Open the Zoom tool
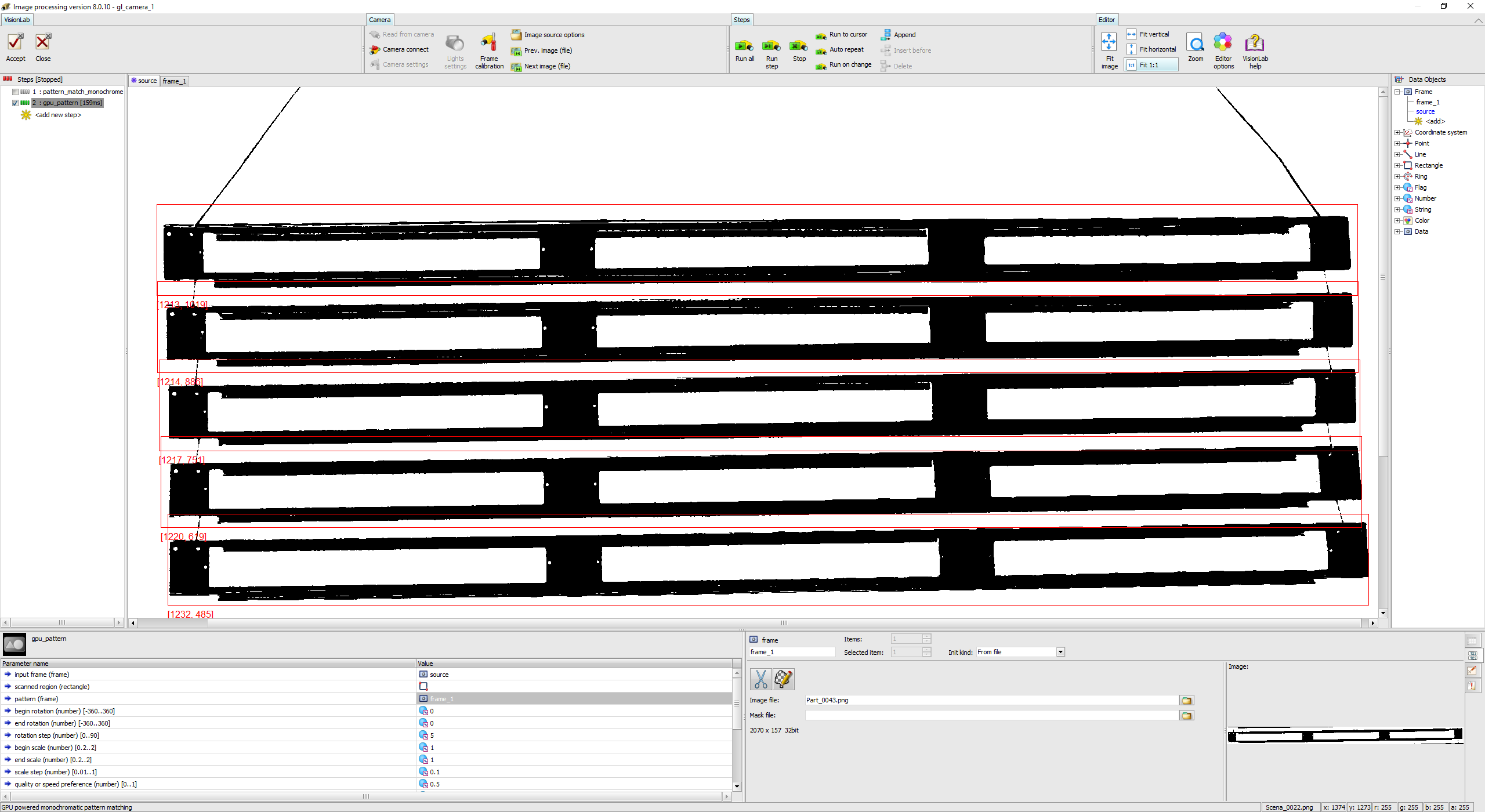The image size is (1485, 812). (x=1195, y=43)
